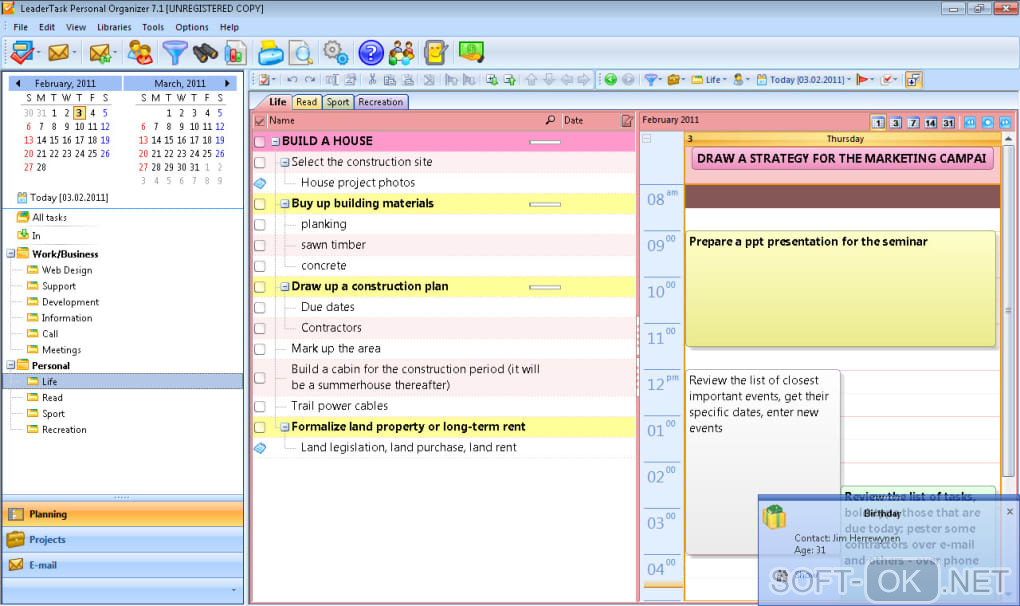The height and width of the screenshot is (606, 1020).
Task: Click the blue question mark help icon
Action: (x=371, y=53)
